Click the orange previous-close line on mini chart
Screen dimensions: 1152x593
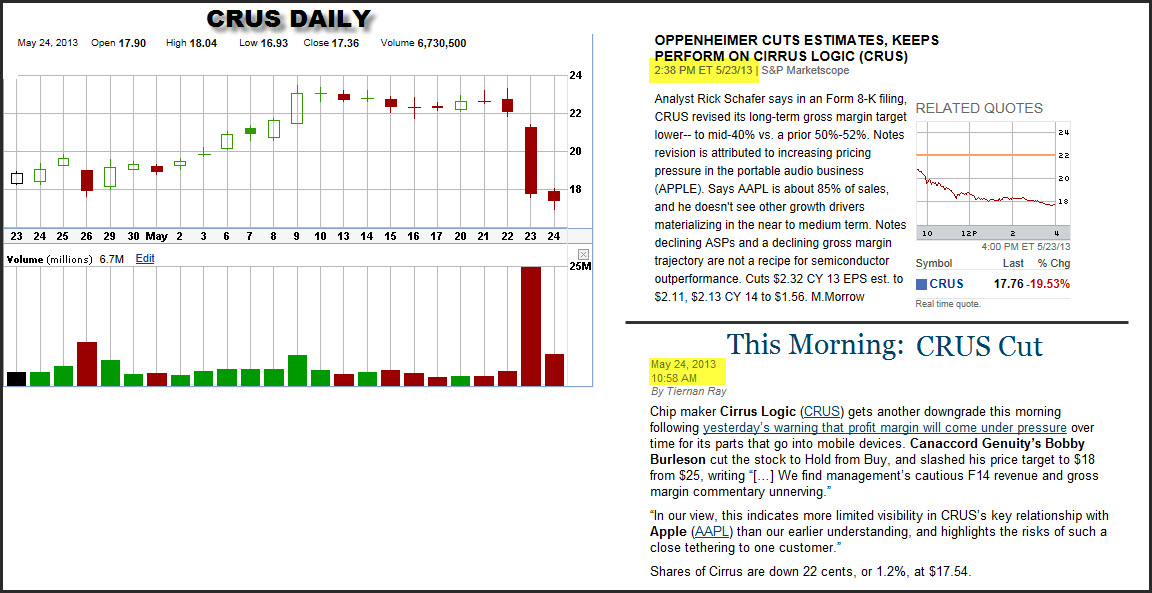click(984, 155)
